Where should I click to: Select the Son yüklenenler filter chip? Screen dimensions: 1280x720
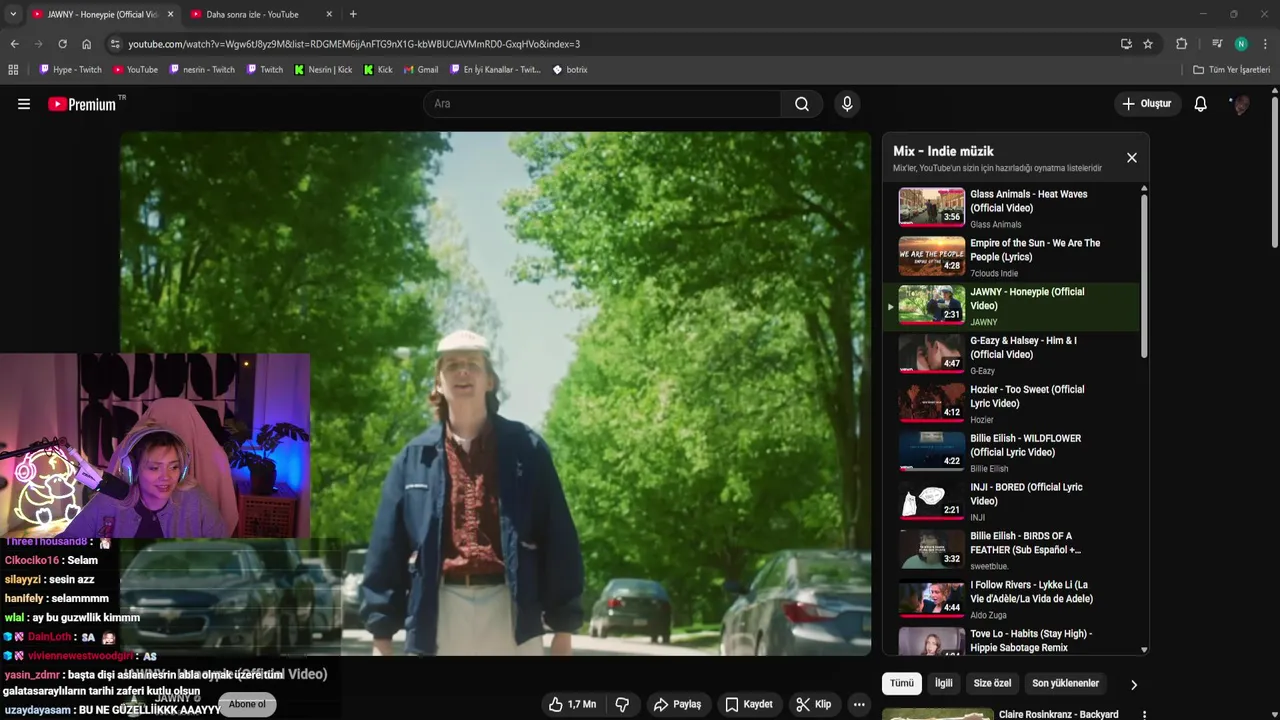pyautogui.click(x=1065, y=683)
